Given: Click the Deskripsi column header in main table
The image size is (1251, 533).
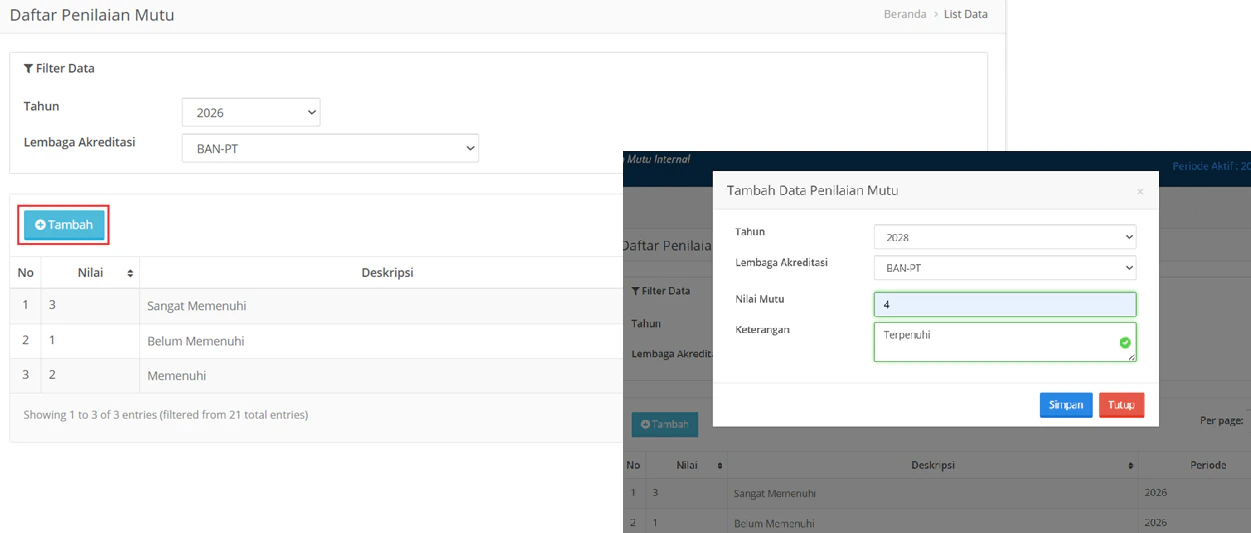Looking at the screenshot, I should tap(387, 273).
